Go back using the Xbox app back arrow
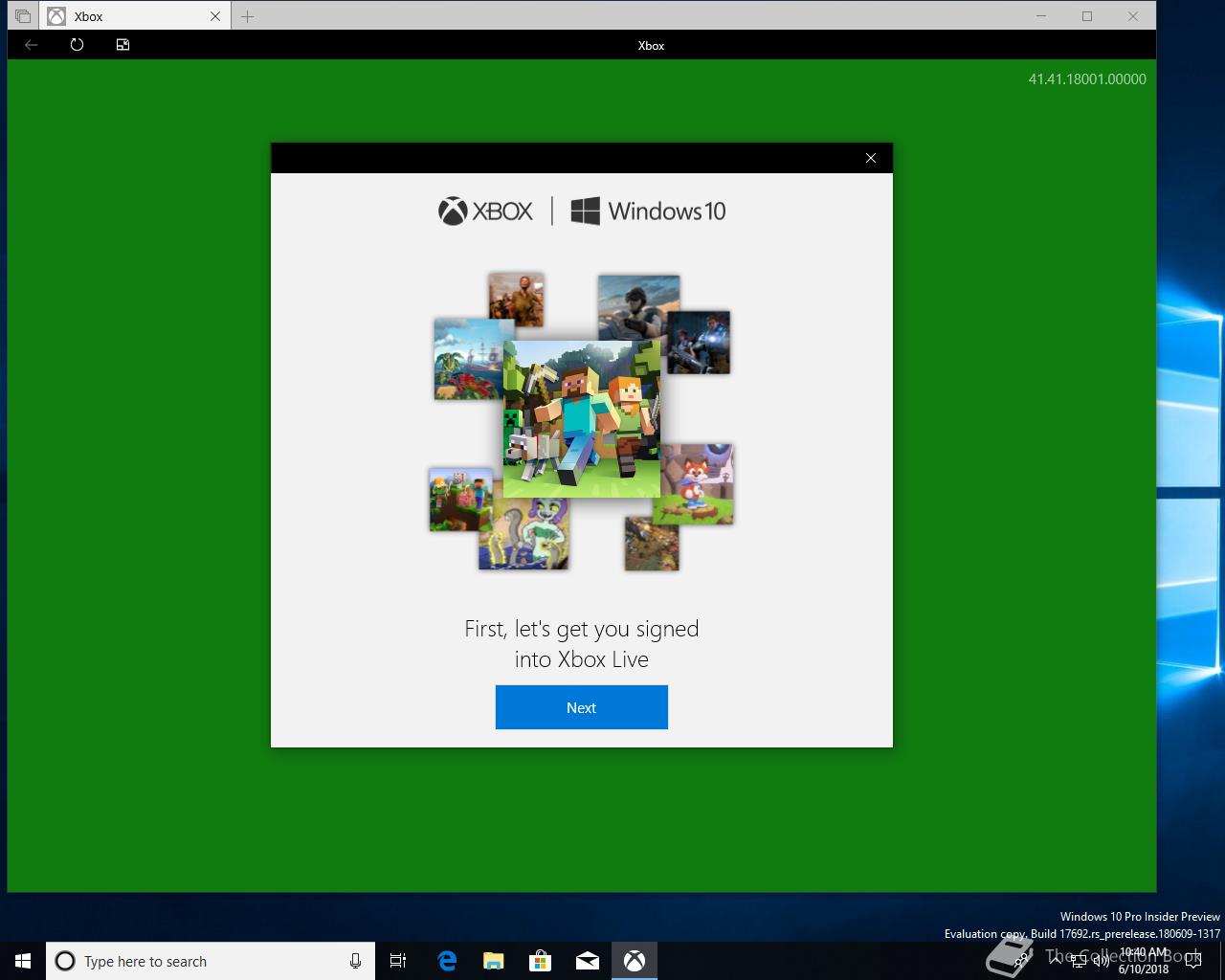The height and width of the screenshot is (980, 1225). (x=32, y=45)
